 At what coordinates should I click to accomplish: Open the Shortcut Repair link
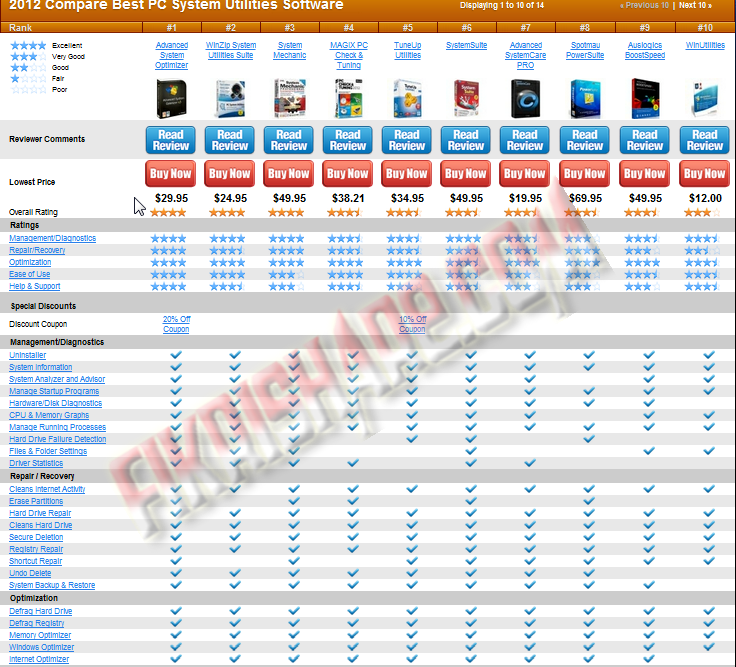click(x=36, y=561)
